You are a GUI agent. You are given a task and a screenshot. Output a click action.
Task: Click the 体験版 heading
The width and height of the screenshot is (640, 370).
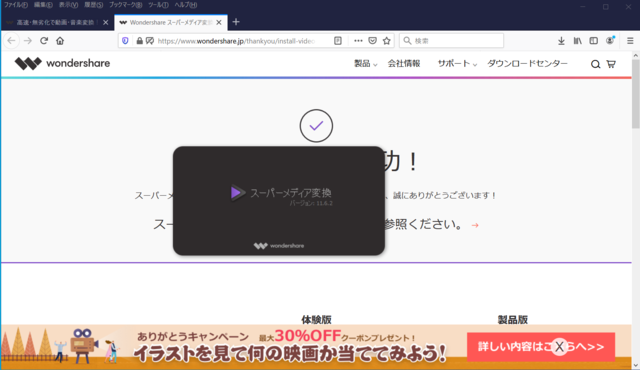click(x=316, y=319)
